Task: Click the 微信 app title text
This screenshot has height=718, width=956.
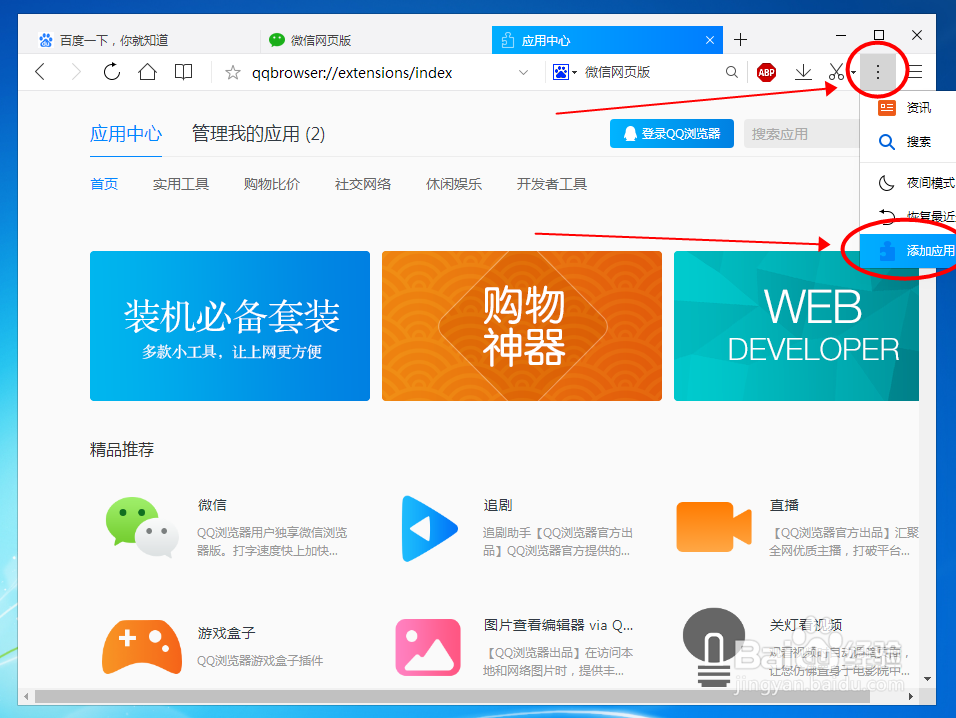Action: pyautogui.click(x=212, y=505)
